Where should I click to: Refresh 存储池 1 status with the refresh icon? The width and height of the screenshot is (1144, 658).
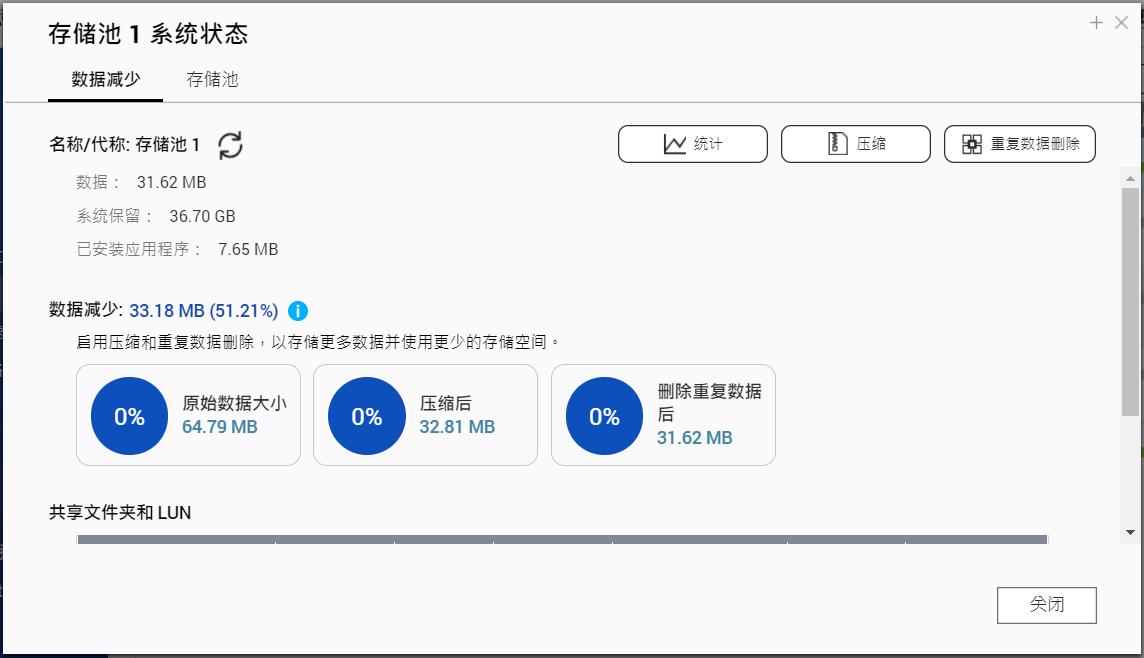point(232,145)
